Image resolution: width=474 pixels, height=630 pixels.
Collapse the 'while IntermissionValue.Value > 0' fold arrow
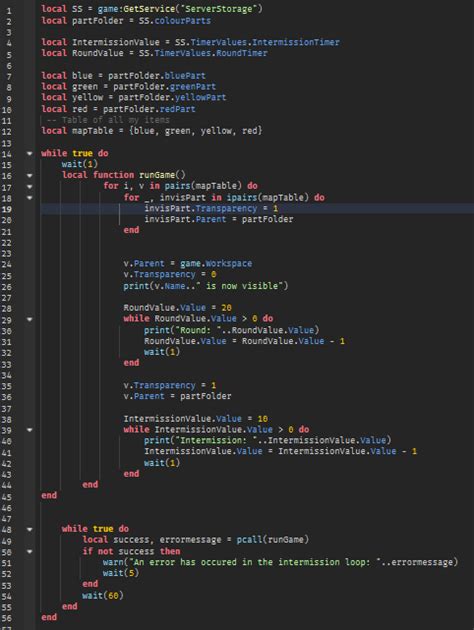[29, 430]
